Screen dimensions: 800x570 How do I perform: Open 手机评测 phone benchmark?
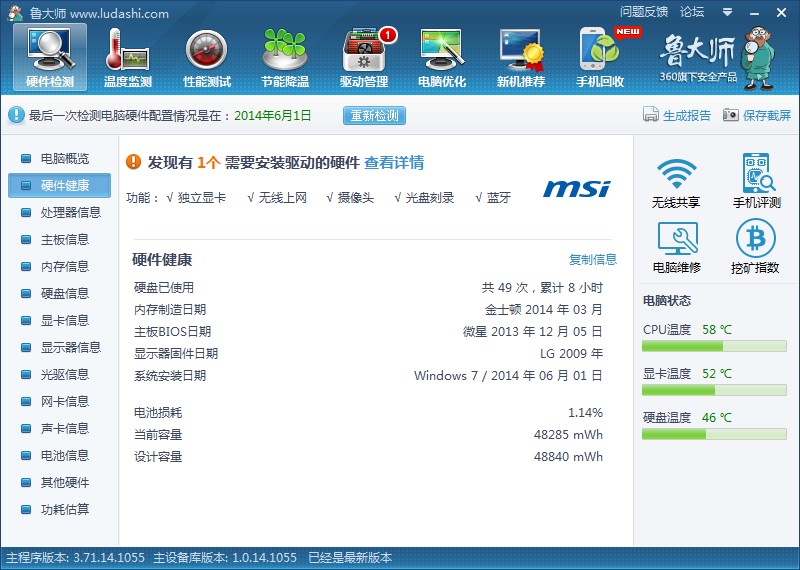pos(757,181)
